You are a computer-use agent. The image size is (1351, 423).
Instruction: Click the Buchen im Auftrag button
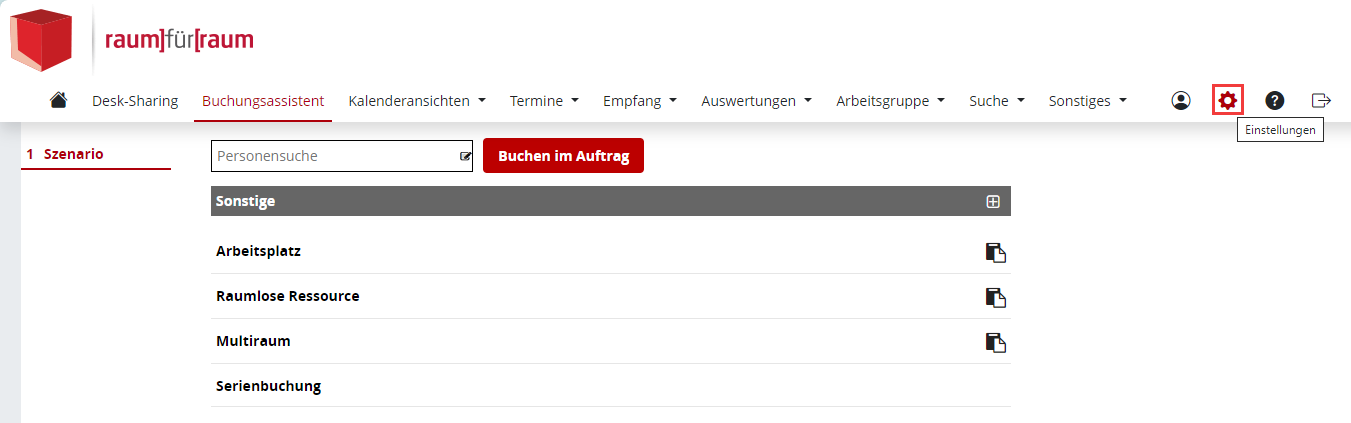[x=563, y=156]
